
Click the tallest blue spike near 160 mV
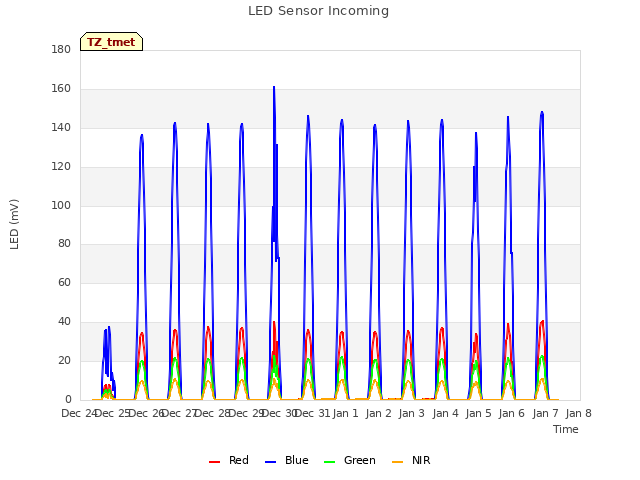(x=274, y=87)
